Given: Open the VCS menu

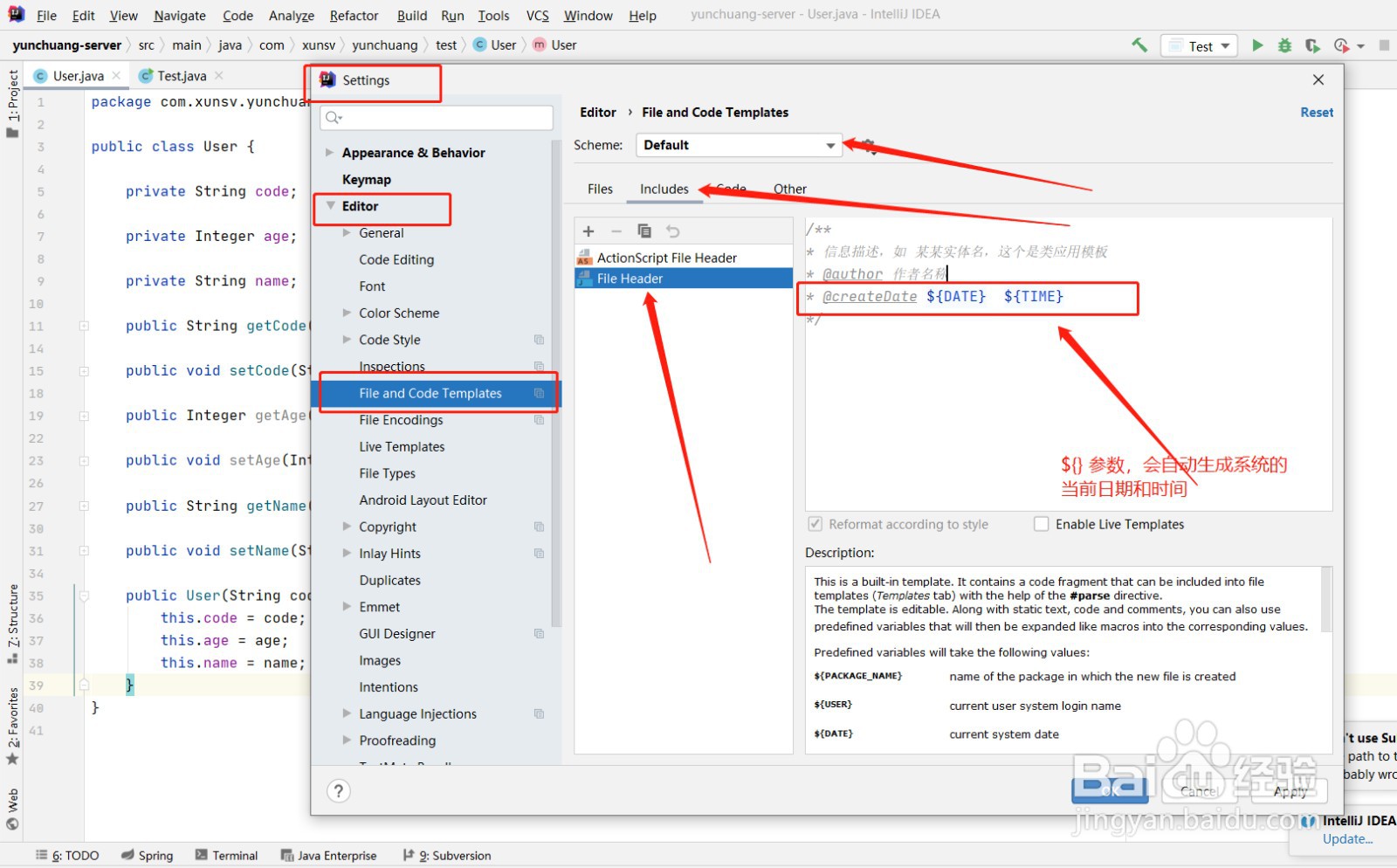Looking at the screenshot, I should [538, 16].
